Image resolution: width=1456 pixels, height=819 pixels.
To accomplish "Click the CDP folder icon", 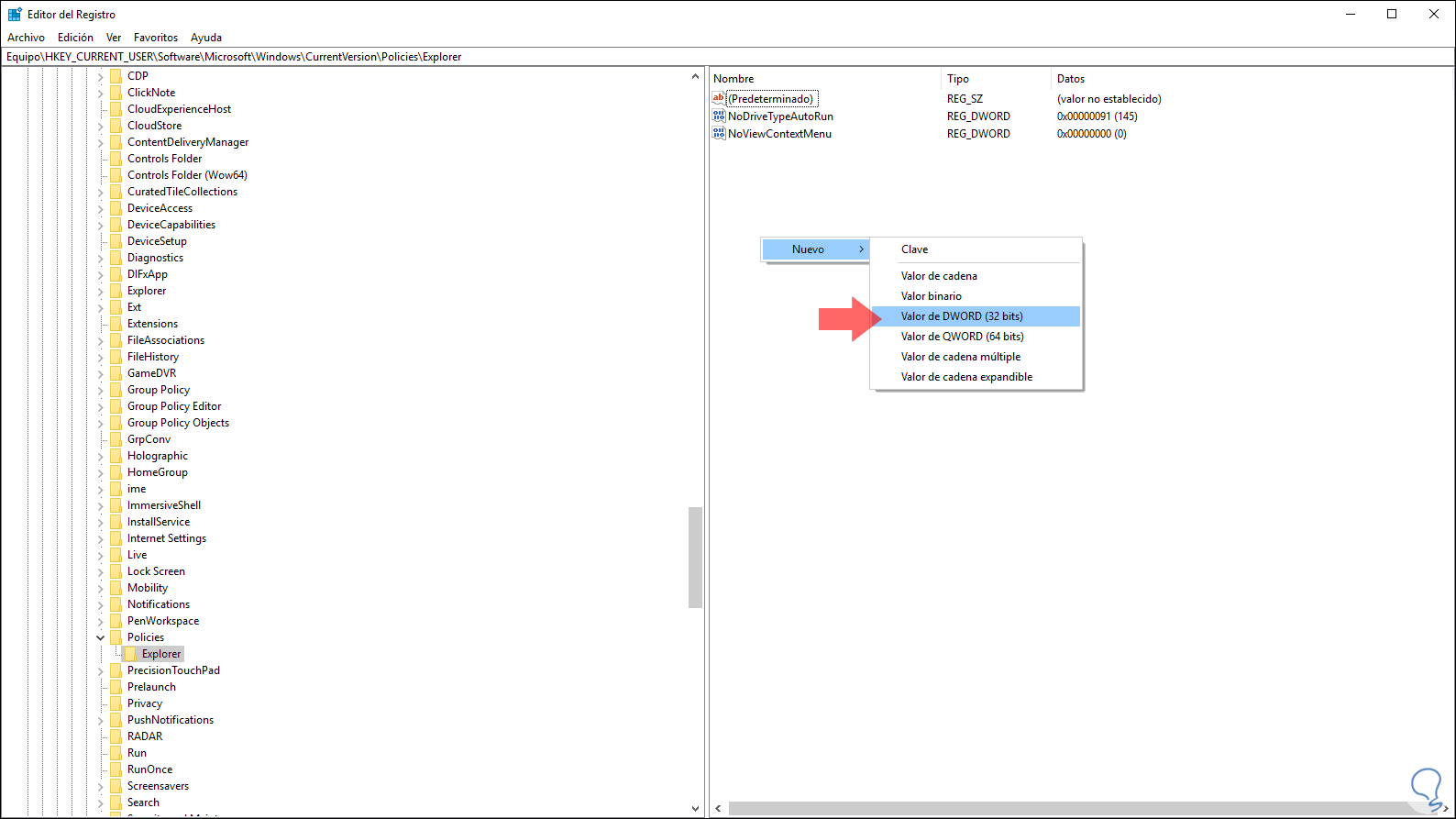I will (116, 76).
